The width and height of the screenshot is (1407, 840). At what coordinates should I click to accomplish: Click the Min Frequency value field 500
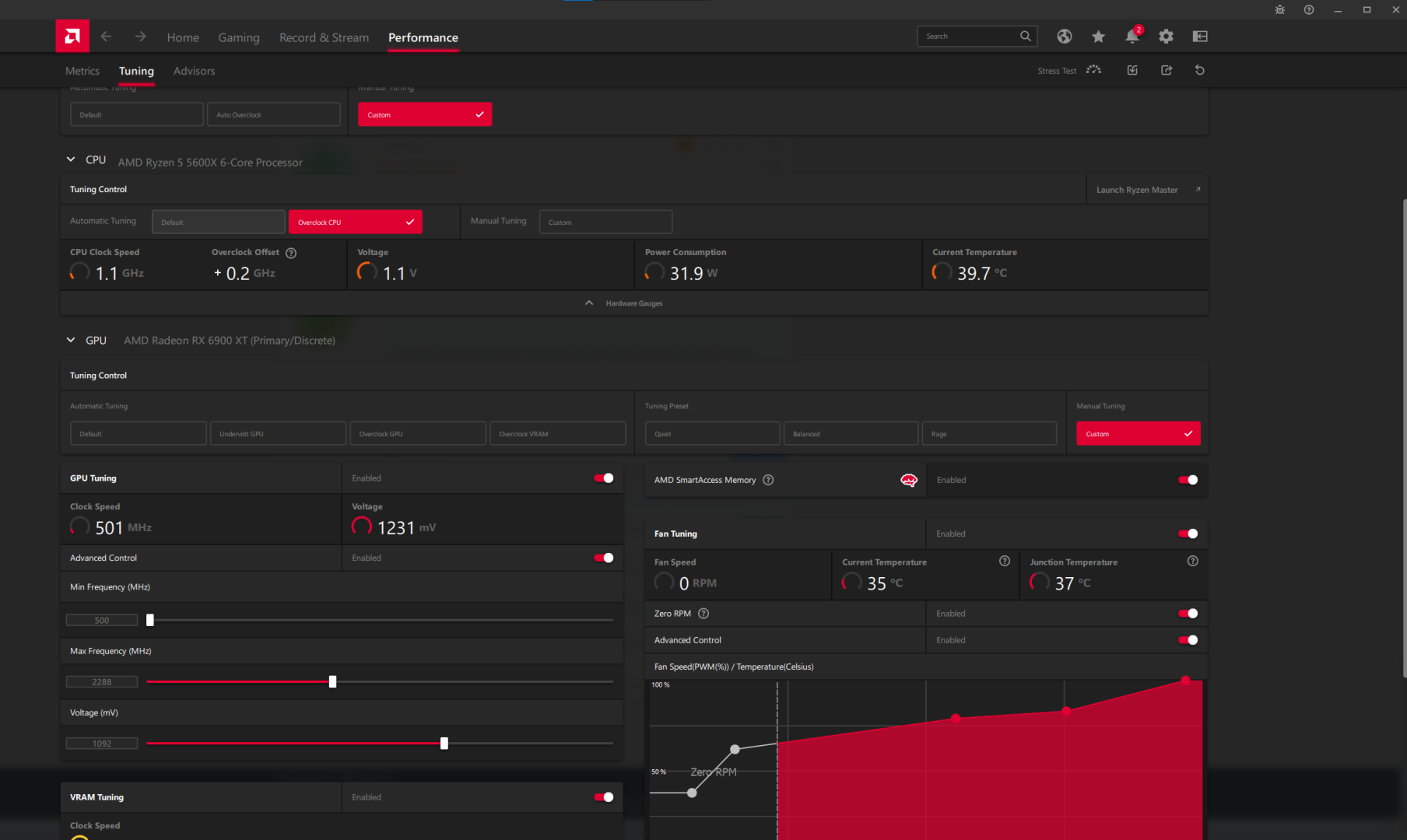(x=102, y=620)
